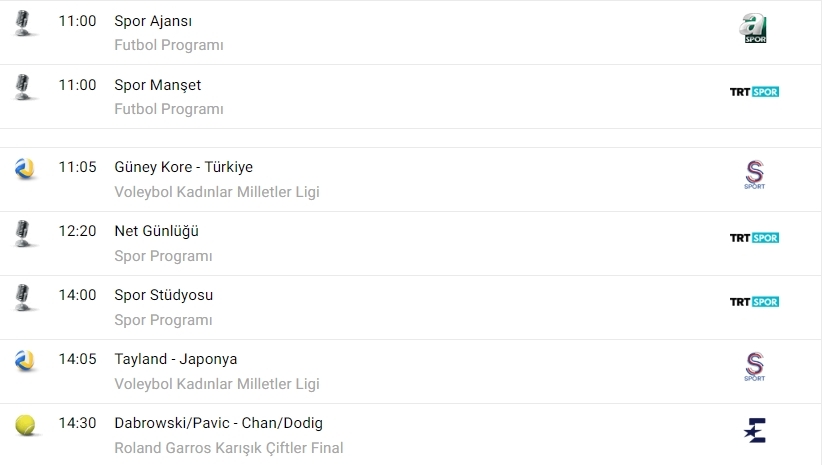Click TRT Spor logo in Spor Stüdyosu row

click(x=754, y=302)
